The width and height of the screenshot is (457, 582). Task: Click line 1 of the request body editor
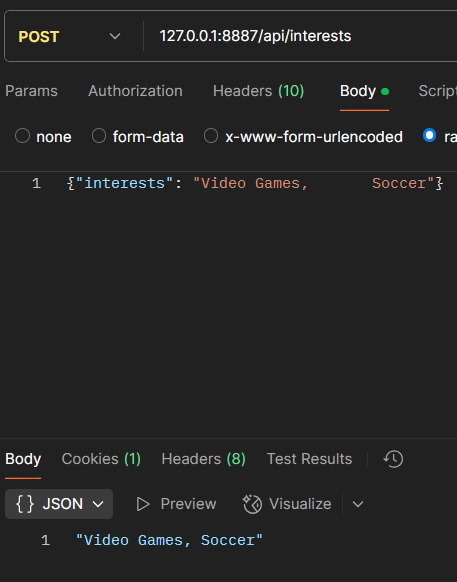[x=256, y=183]
